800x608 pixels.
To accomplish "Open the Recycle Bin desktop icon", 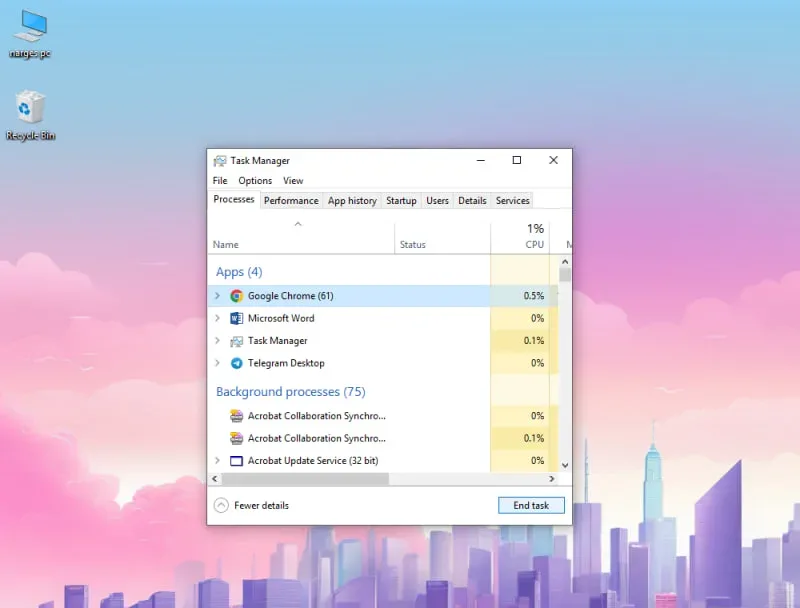I will tap(30, 115).
